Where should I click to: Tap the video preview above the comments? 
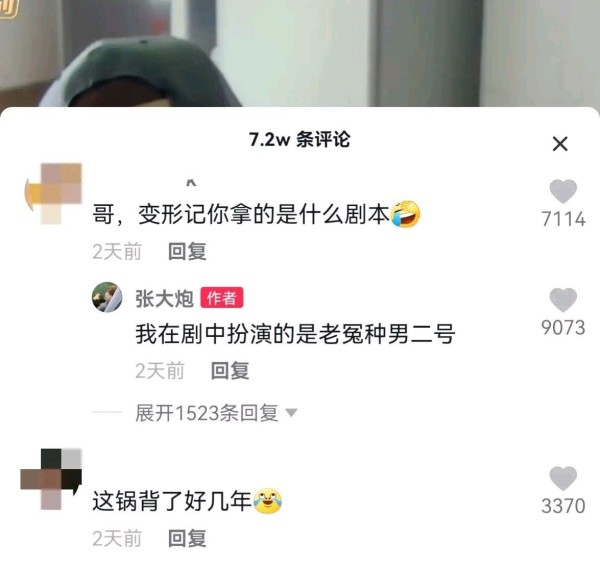pos(300,53)
